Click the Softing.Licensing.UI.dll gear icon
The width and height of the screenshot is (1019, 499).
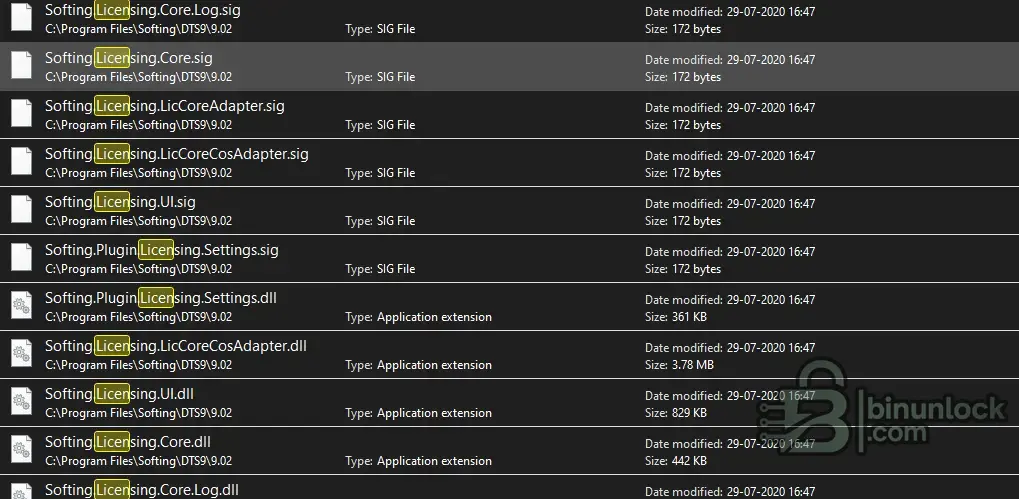21,402
